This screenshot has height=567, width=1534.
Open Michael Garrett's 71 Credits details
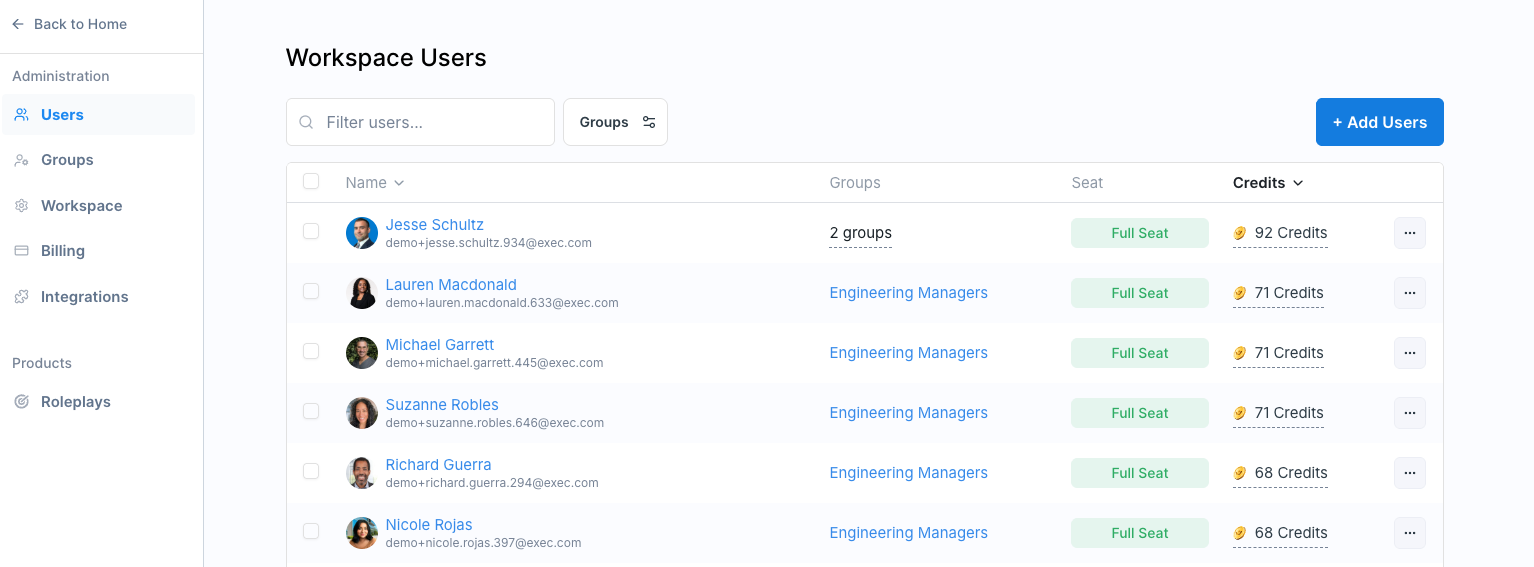coord(1278,353)
